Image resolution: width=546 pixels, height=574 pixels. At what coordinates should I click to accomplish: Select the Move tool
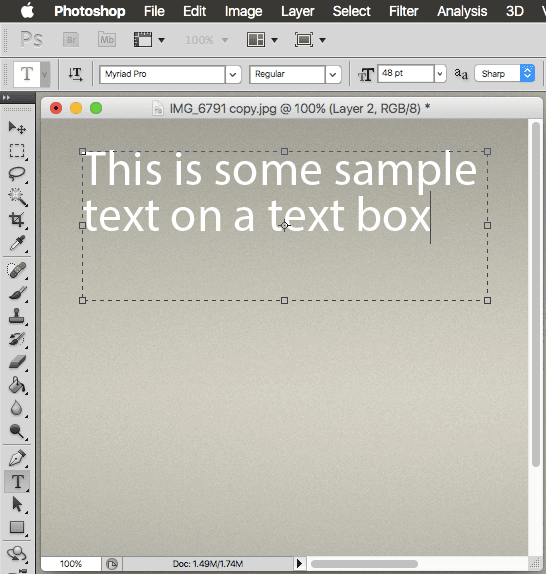[17, 128]
